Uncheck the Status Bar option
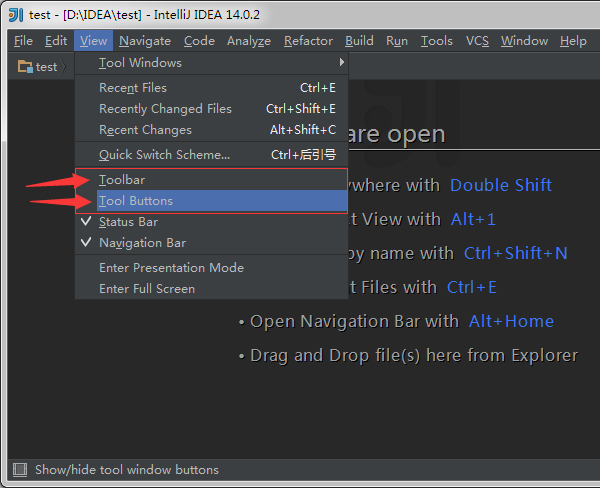 (211, 222)
